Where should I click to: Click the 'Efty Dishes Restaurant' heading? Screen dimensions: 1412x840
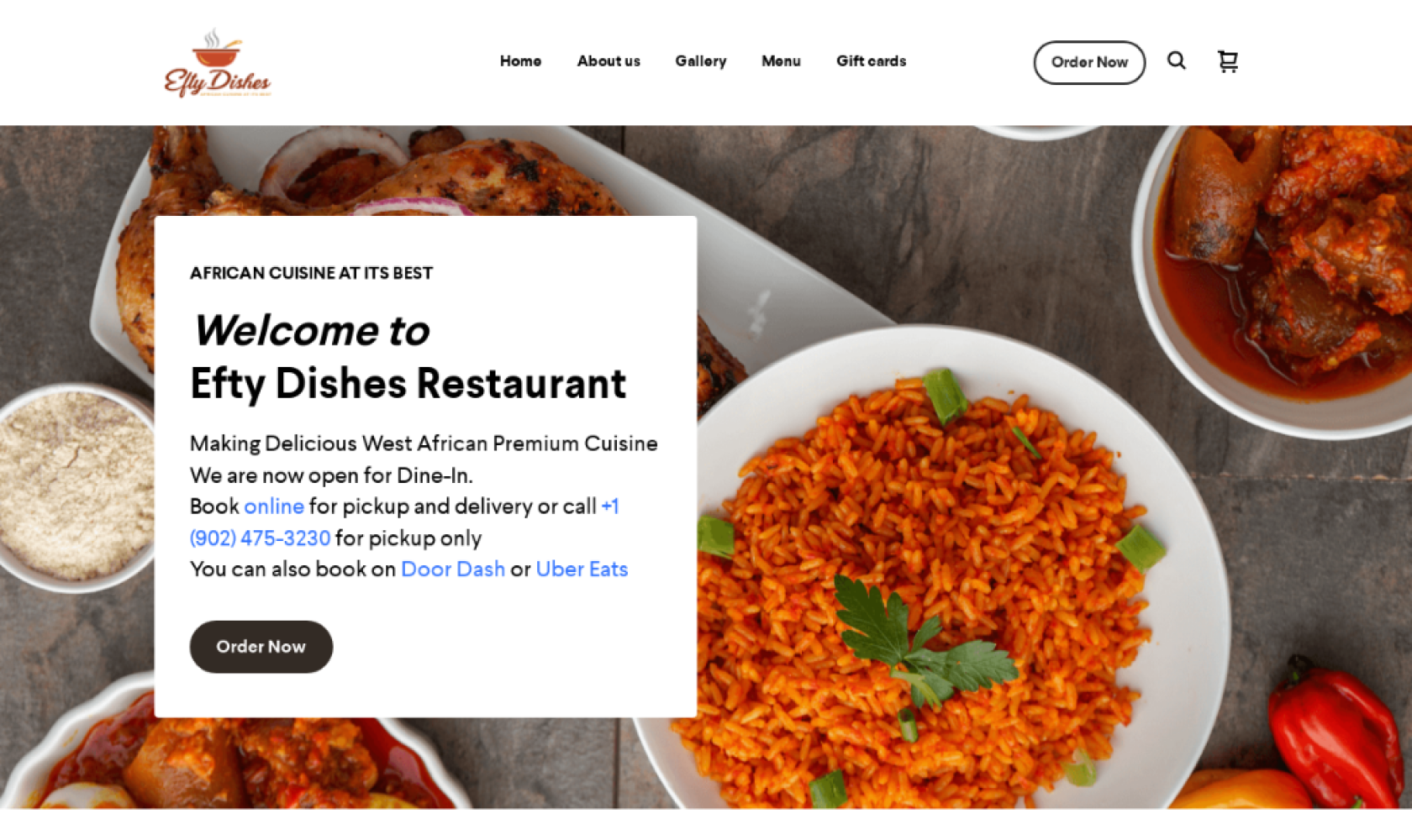pyautogui.click(x=408, y=384)
